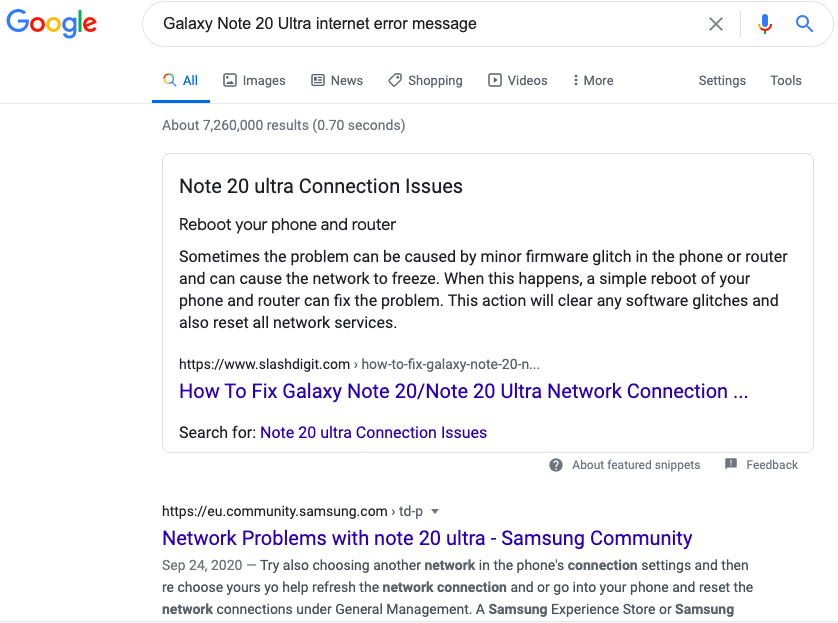Switch to the Videos tab

(x=518, y=80)
